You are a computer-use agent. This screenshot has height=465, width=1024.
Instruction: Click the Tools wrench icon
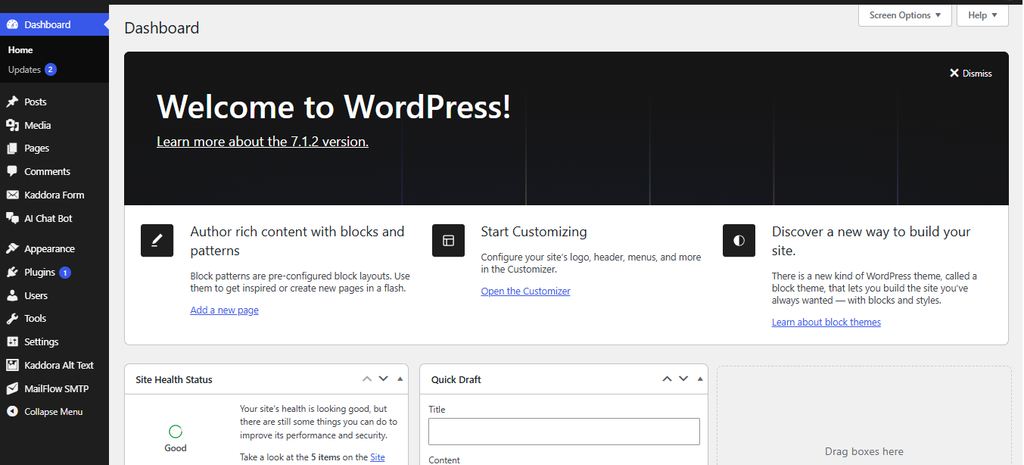click(12, 319)
